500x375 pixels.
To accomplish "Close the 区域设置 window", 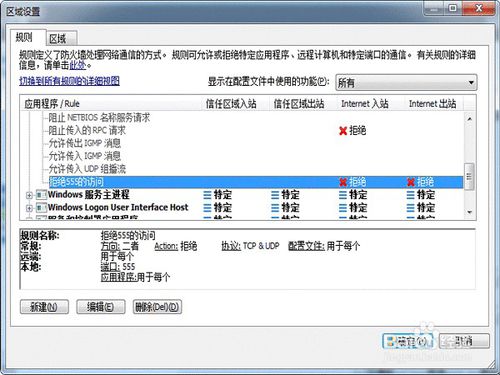I will pyautogui.click(x=479, y=8).
